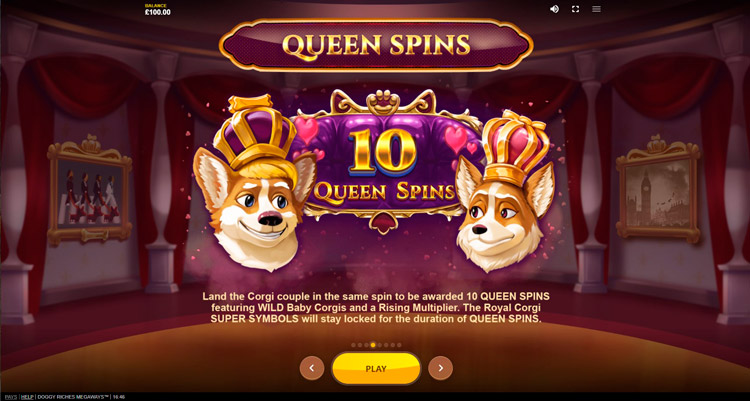The height and width of the screenshot is (401, 750).
Task: Go to previous slide arrow
Action: [x=312, y=368]
